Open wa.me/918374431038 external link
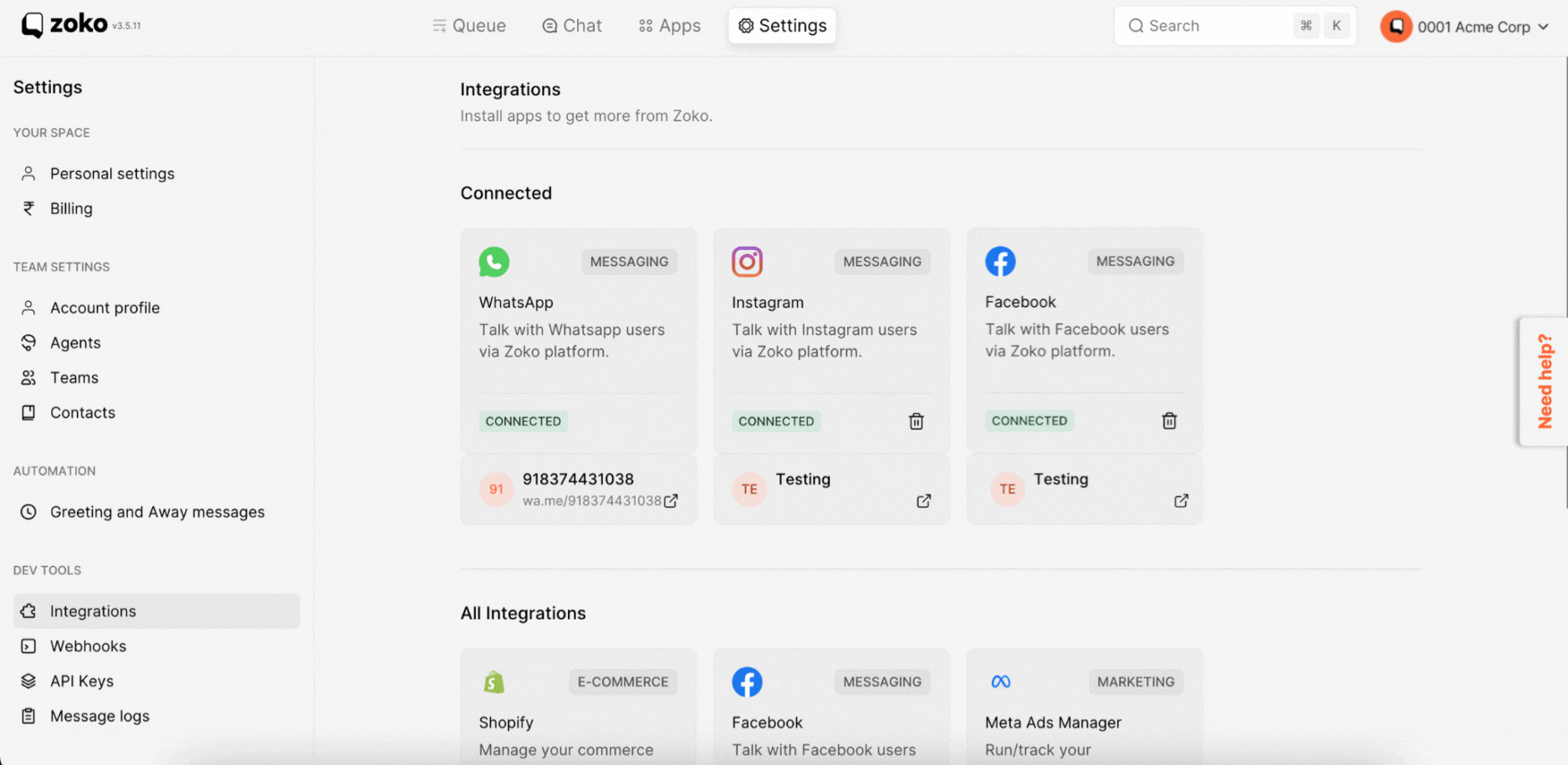 click(671, 501)
